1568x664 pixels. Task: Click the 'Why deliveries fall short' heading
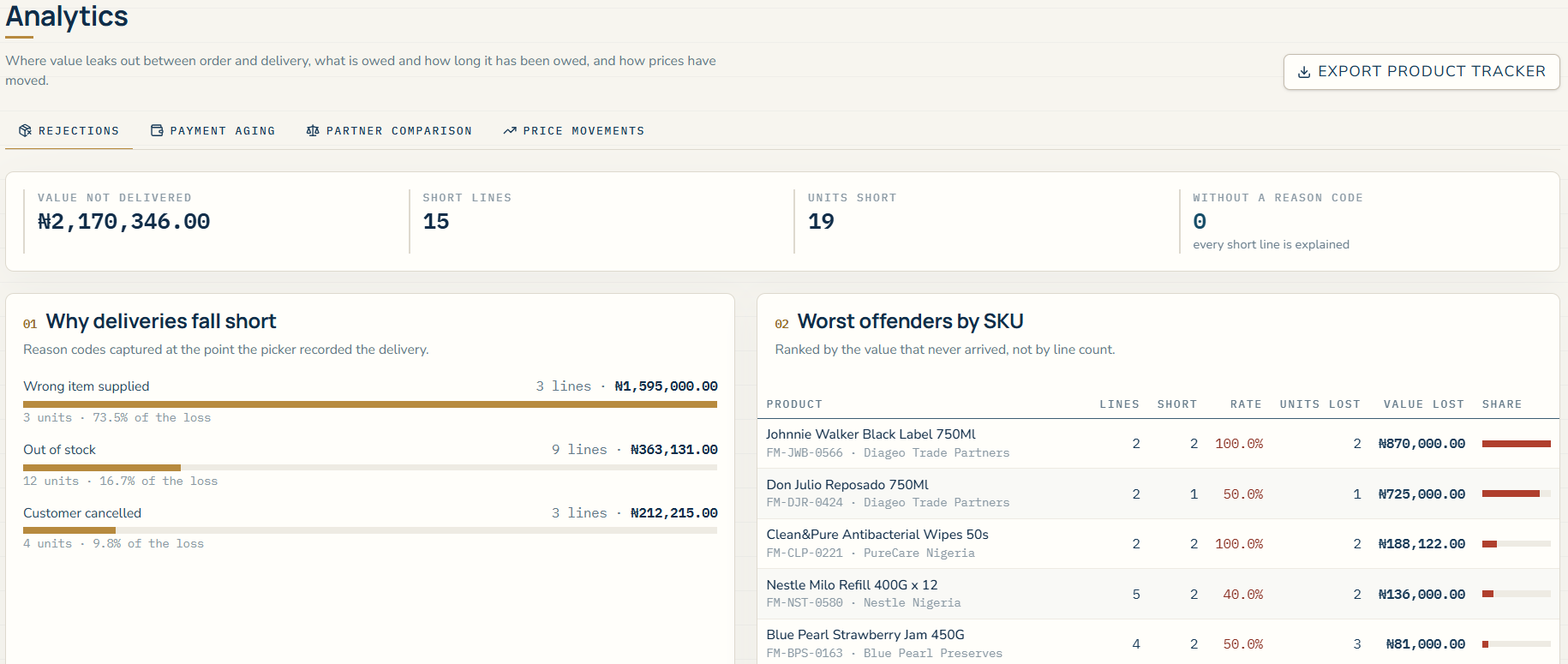point(161,321)
